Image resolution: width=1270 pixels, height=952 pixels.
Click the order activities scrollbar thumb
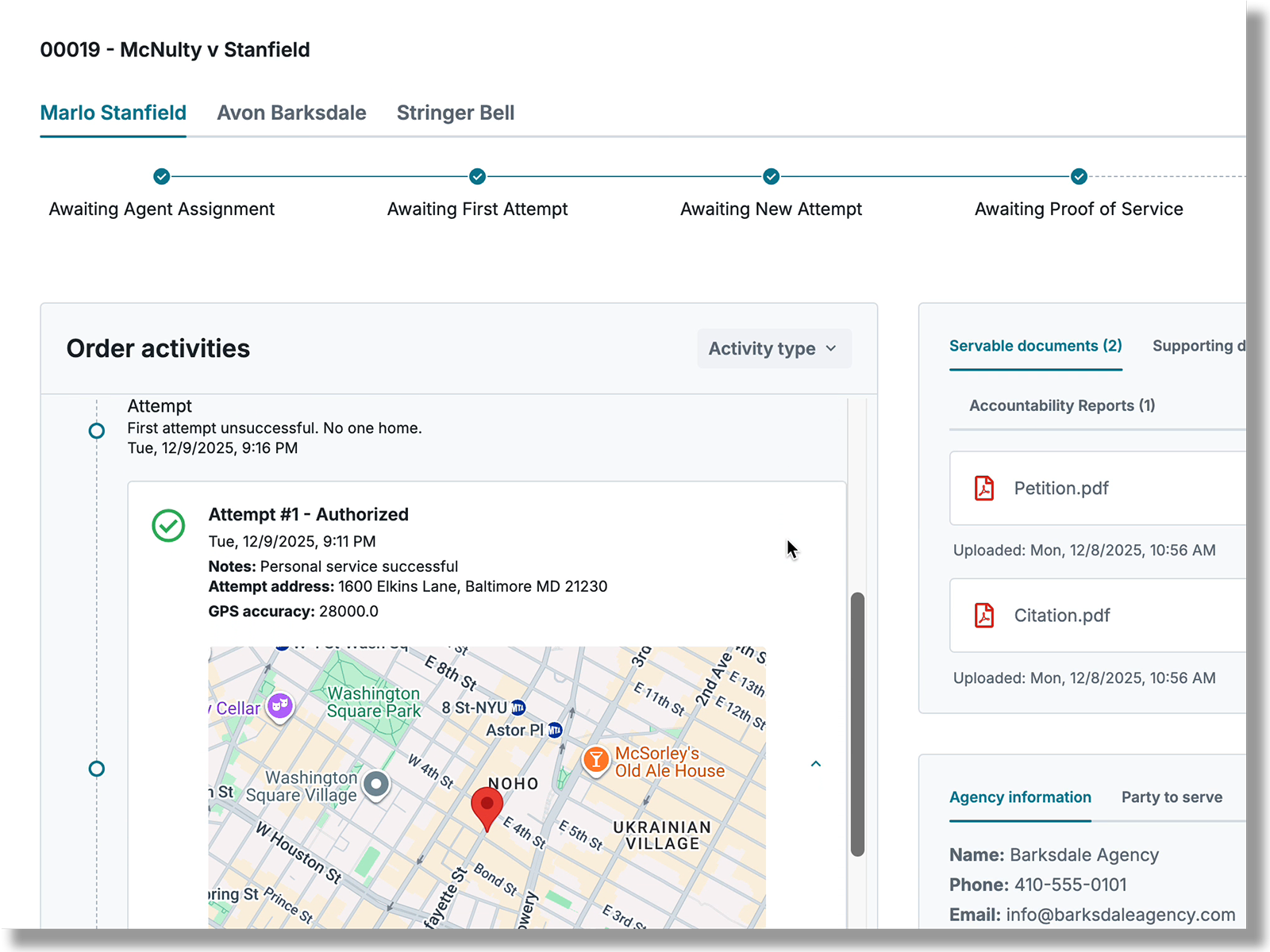click(x=857, y=724)
